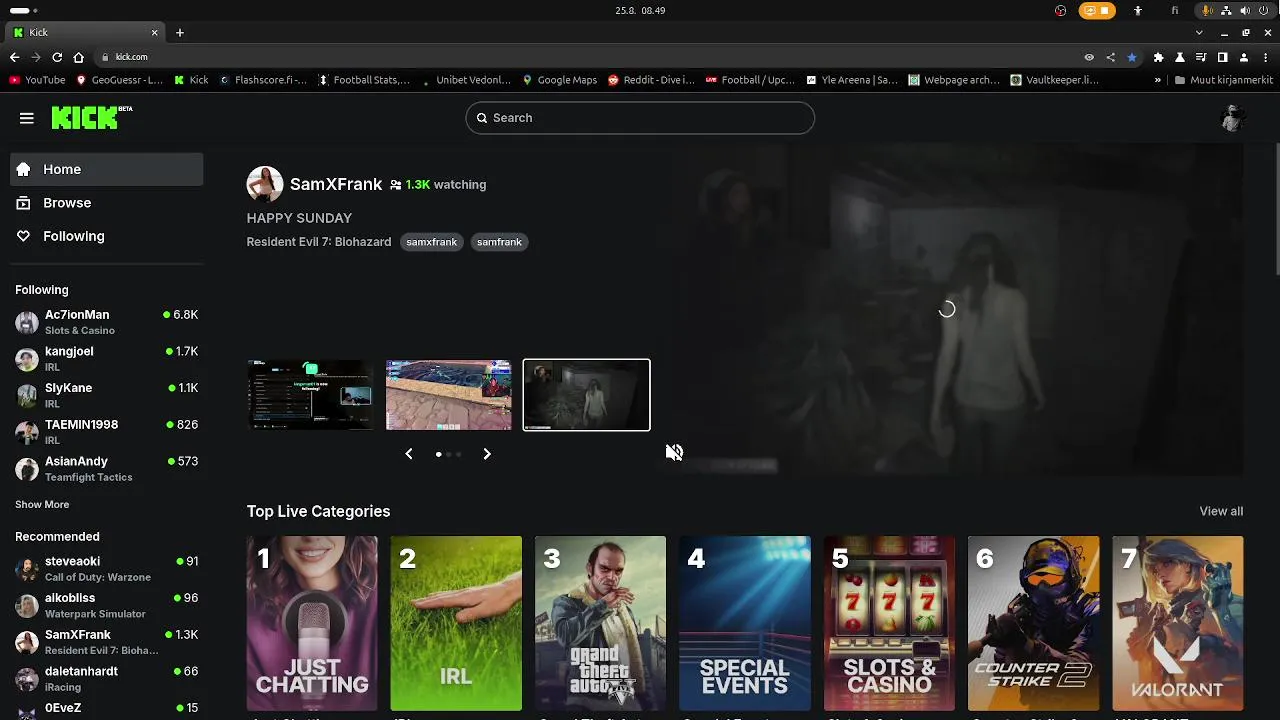Open Slots & Casino category card
Screen dimensions: 1280x720
(x=889, y=623)
